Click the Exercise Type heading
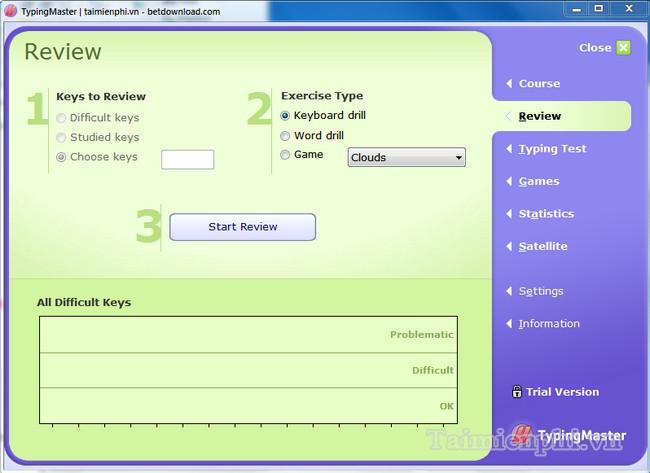650x473 pixels. click(322, 96)
